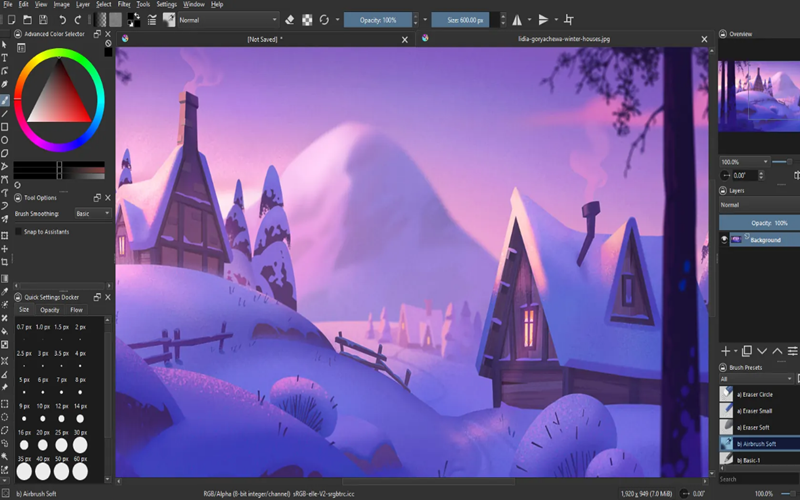The image size is (800, 500).
Task: Undo the last action
Action: pyautogui.click(x=62, y=20)
